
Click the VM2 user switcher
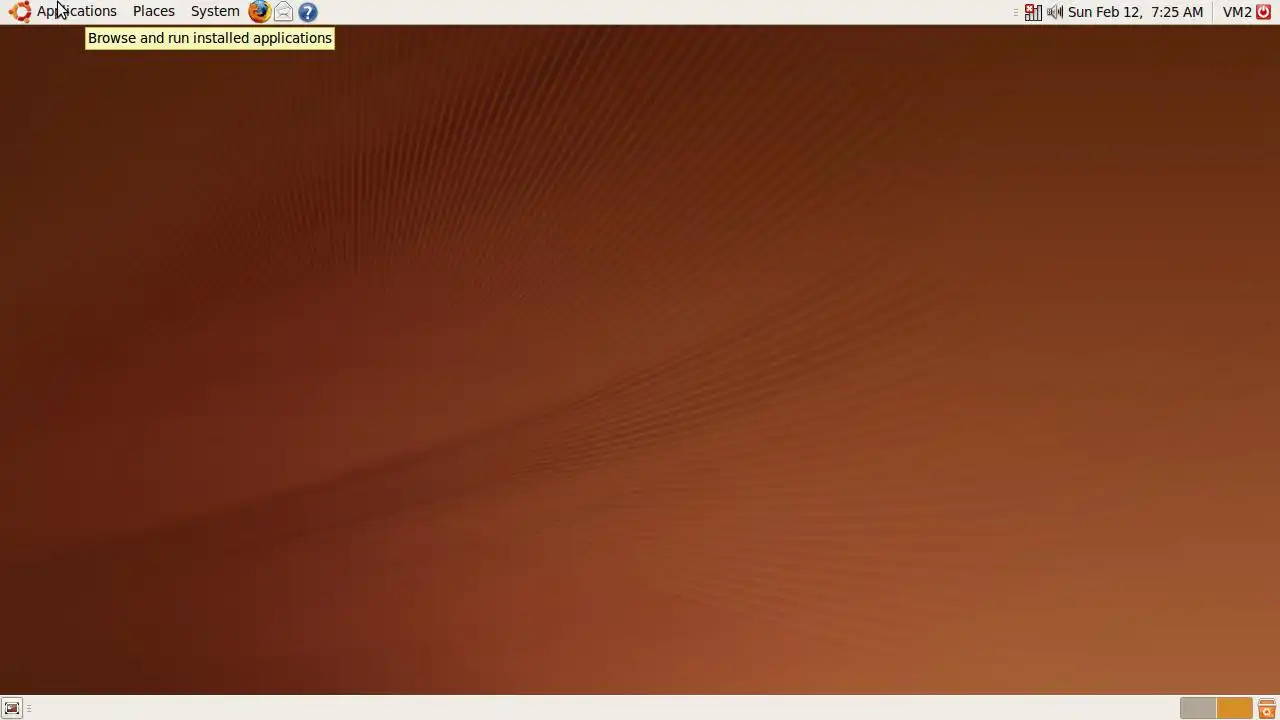tap(1237, 12)
